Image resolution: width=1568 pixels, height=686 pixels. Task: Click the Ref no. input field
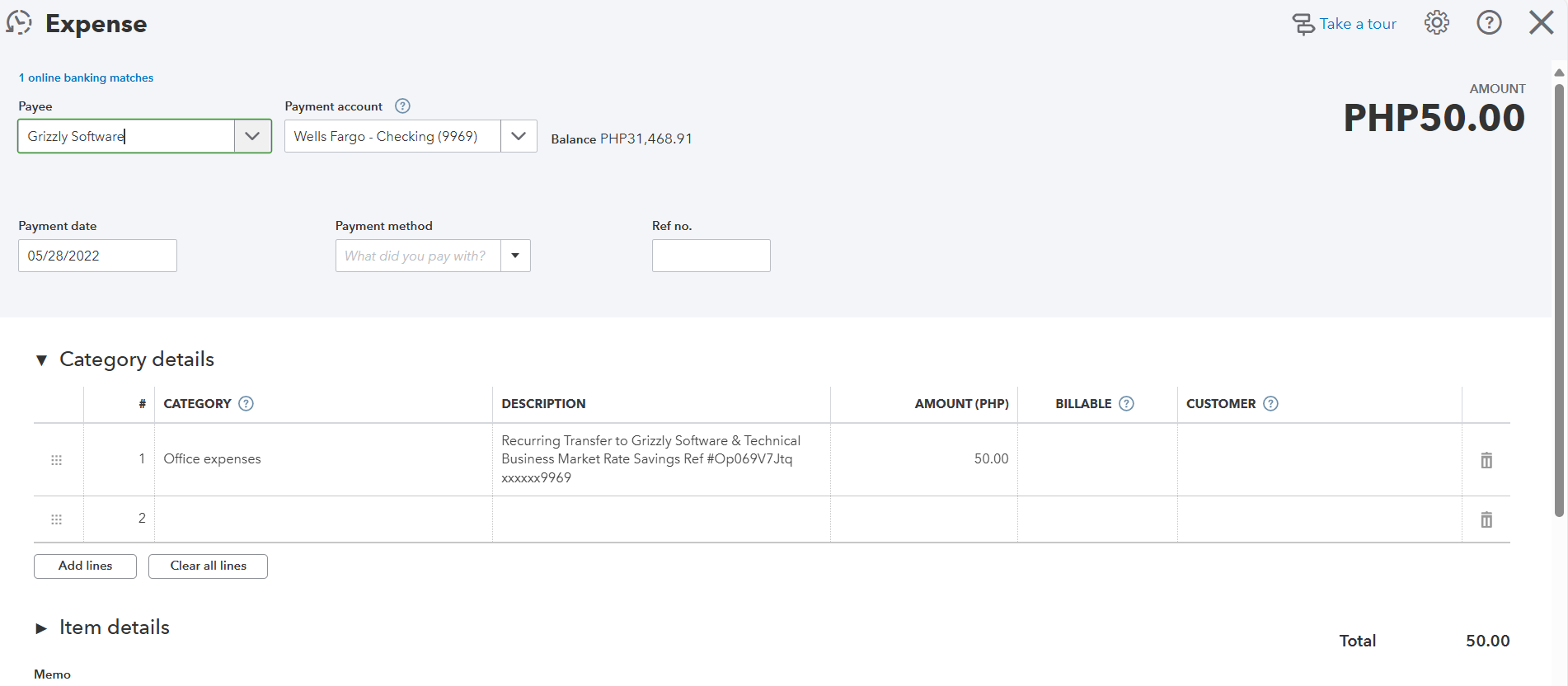[x=711, y=256]
